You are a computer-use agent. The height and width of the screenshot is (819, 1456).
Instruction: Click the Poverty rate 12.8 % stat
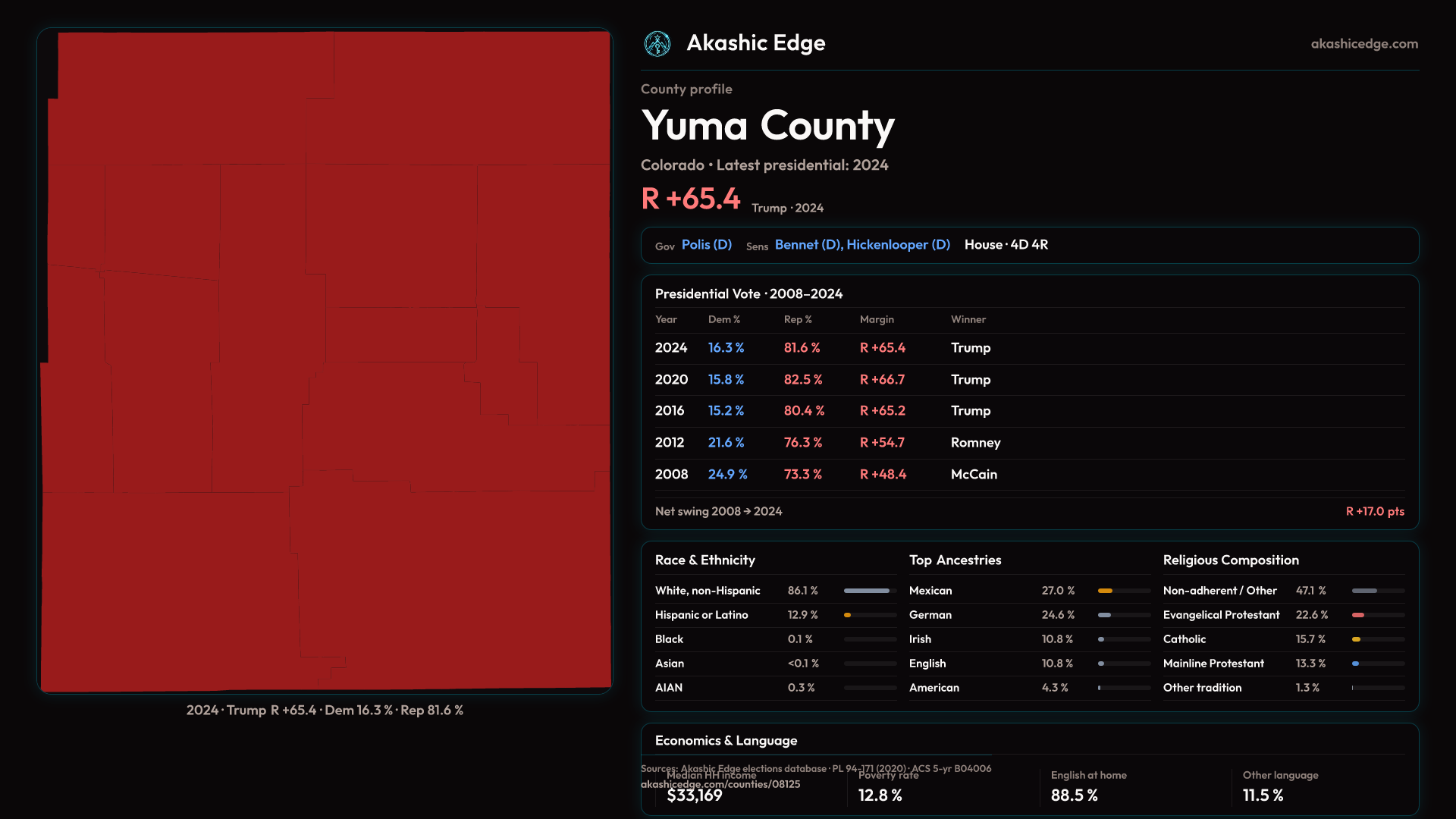[880, 795]
